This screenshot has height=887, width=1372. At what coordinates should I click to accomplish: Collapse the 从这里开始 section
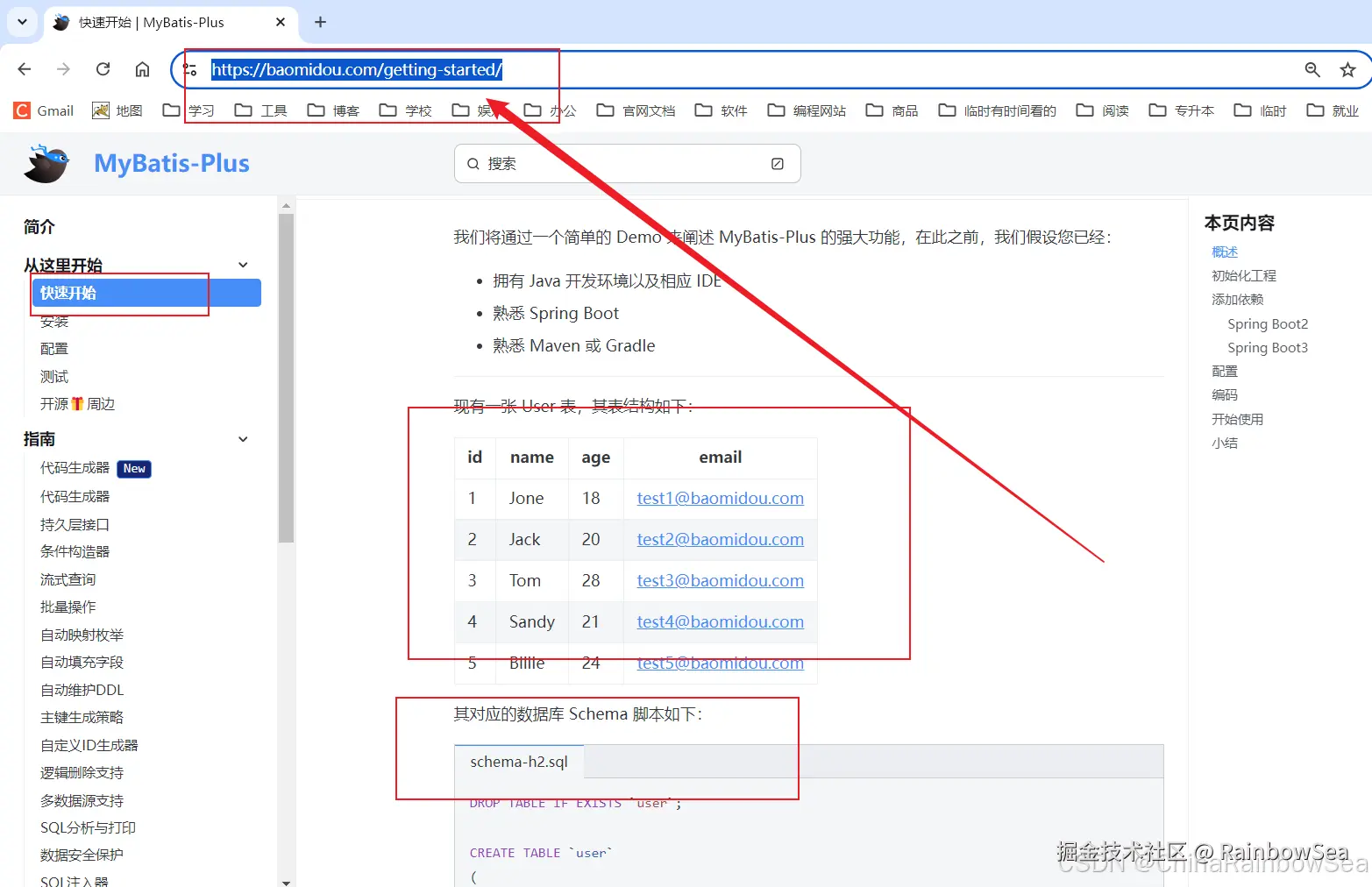[243, 265]
